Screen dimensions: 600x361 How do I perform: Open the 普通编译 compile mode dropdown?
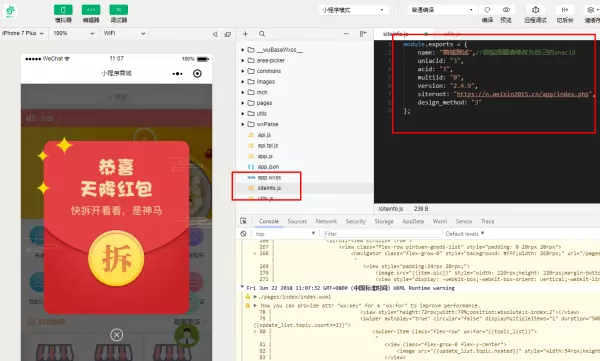(x=442, y=10)
